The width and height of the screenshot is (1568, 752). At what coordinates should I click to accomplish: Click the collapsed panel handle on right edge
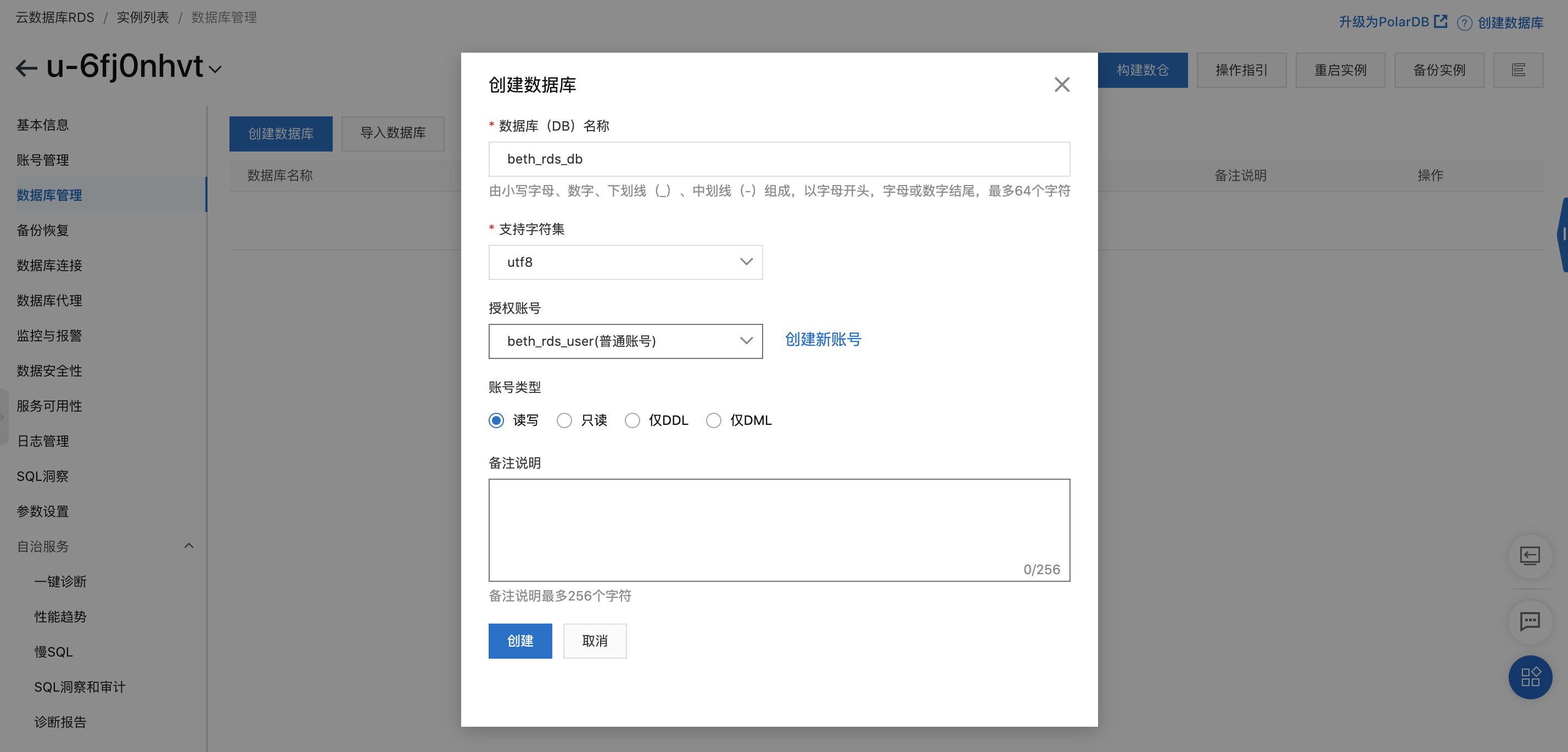(1563, 234)
